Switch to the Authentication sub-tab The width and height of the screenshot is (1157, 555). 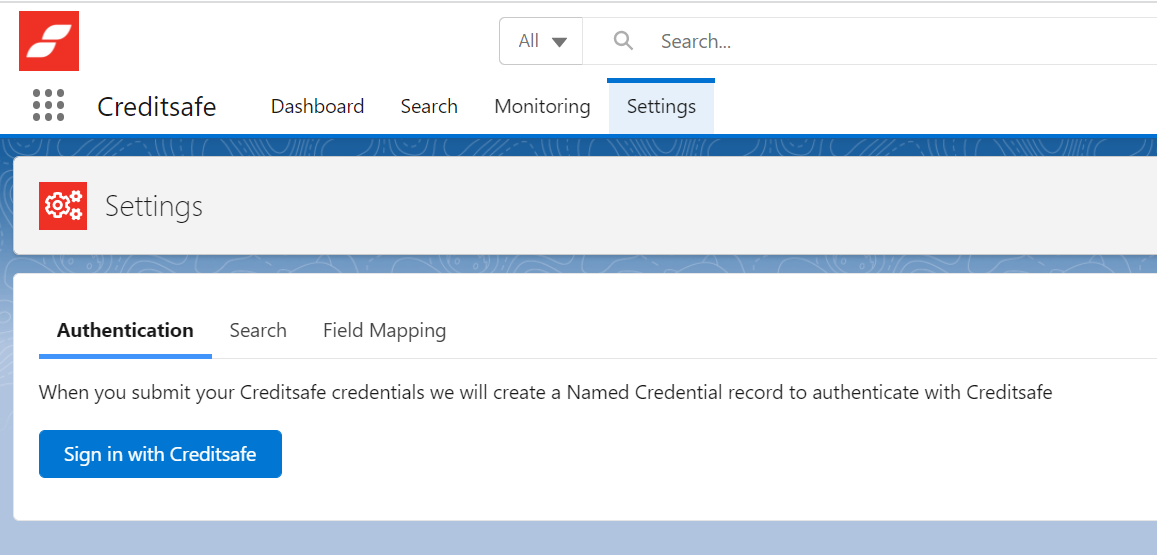pos(125,330)
